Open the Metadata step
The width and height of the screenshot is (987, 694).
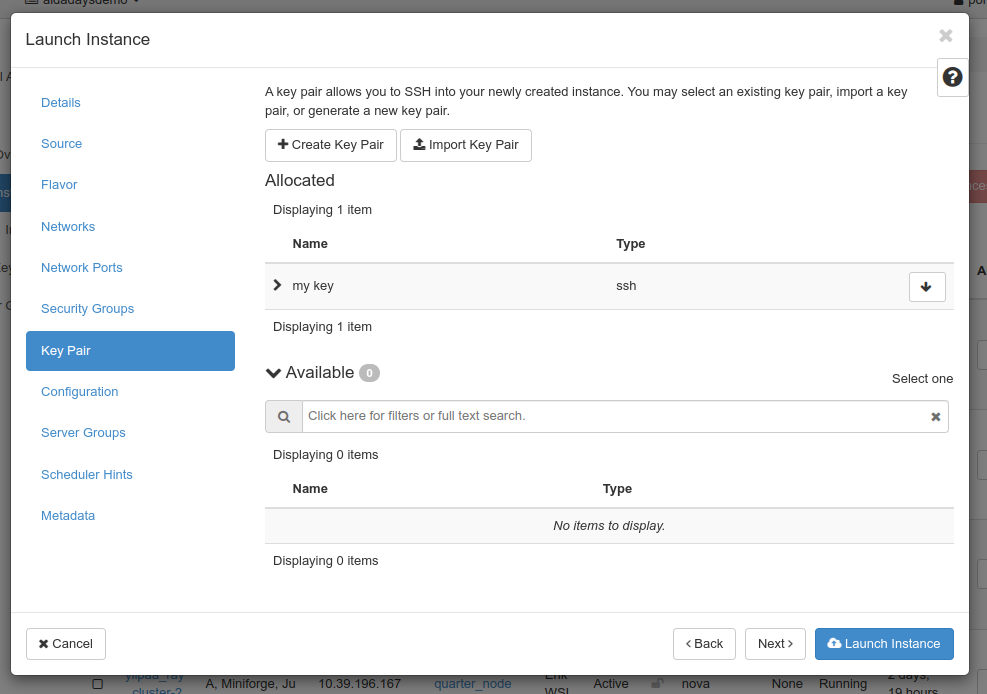point(68,515)
